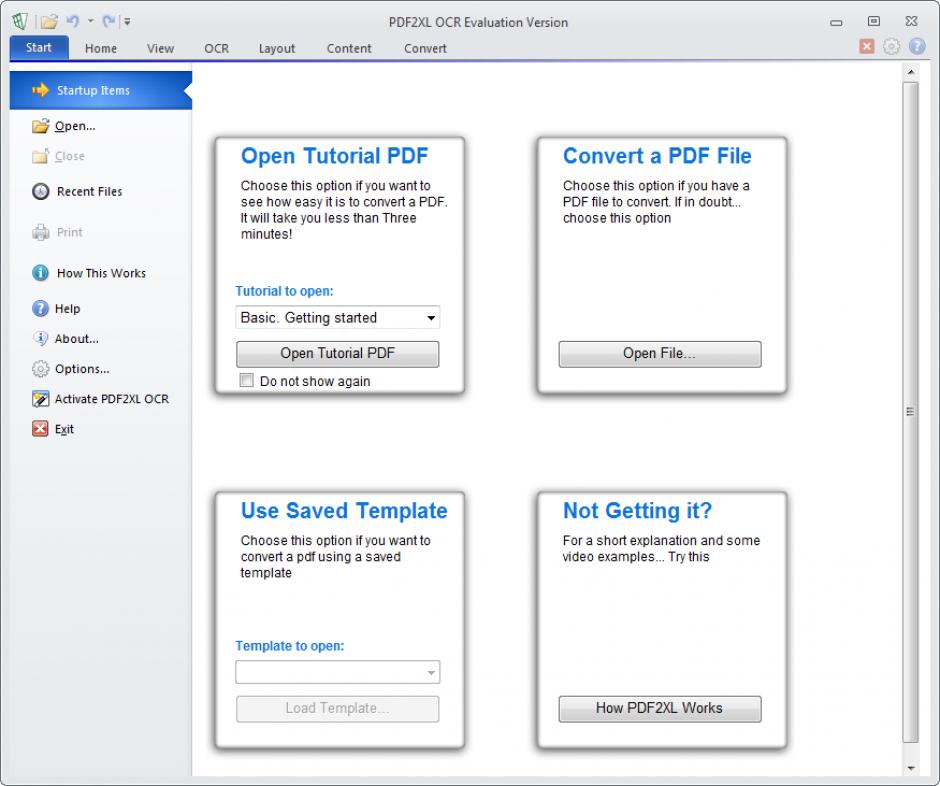This screenshot has height=786, width=940.
Task: Open How This Works from sidebar
Action: [101, 273]
